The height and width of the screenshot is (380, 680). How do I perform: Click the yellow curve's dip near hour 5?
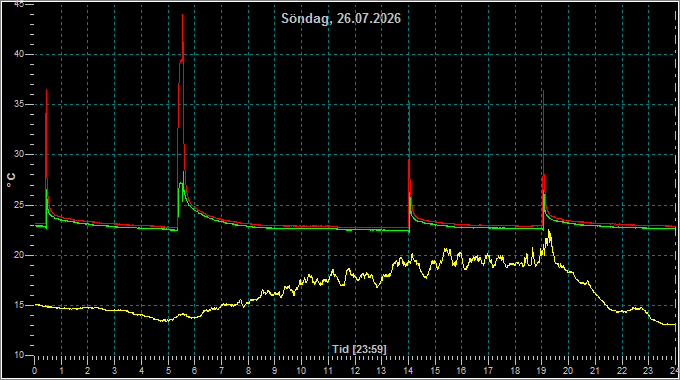[x=165, y=321]
